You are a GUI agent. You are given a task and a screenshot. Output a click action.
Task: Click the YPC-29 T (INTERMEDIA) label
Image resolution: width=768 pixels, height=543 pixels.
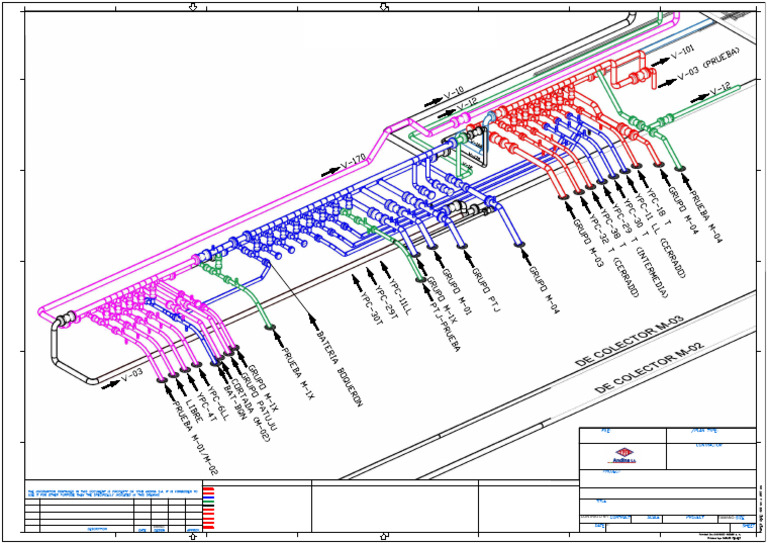(x=641, y=251)
